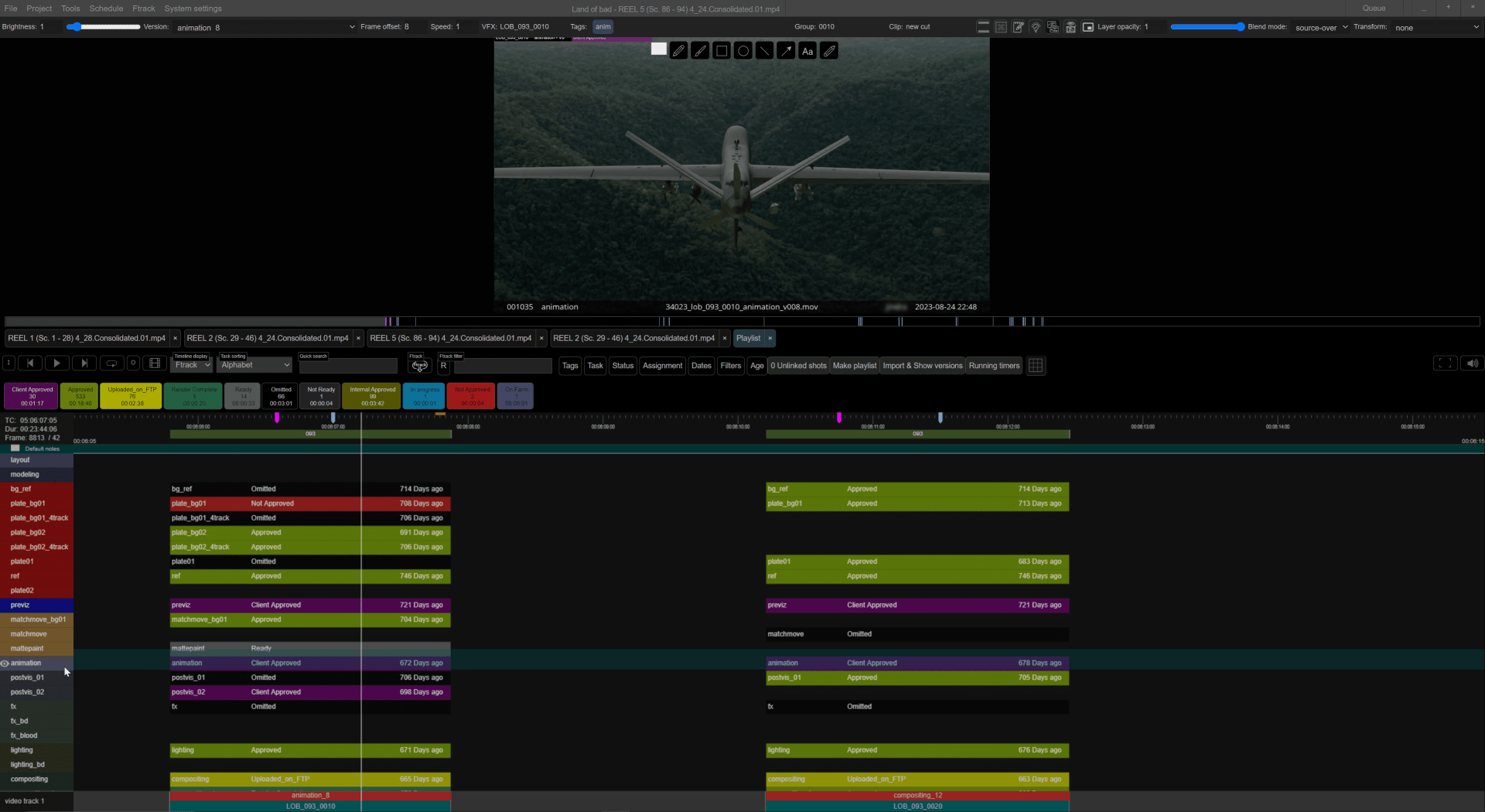Open the Project menu
Viewport: 1485px width, 812px height.
tap(39, 9)
